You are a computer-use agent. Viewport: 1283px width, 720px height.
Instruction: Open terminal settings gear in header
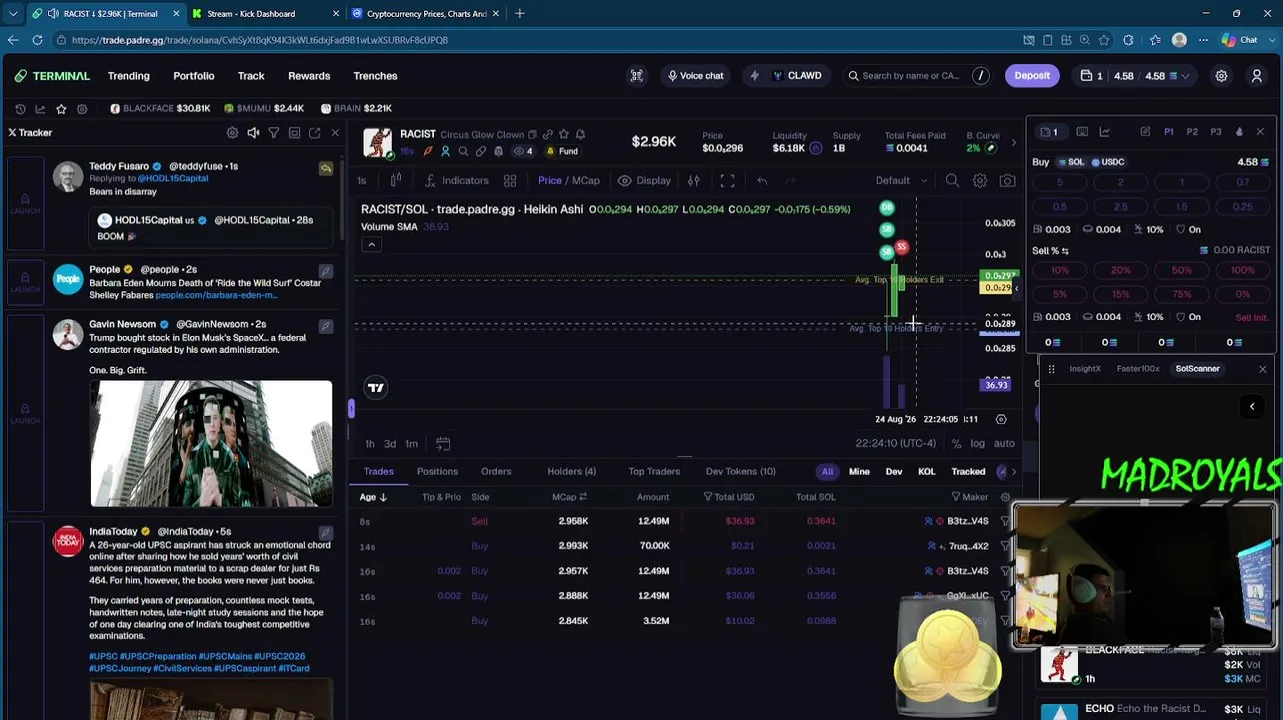click(x=1221, y=76)
